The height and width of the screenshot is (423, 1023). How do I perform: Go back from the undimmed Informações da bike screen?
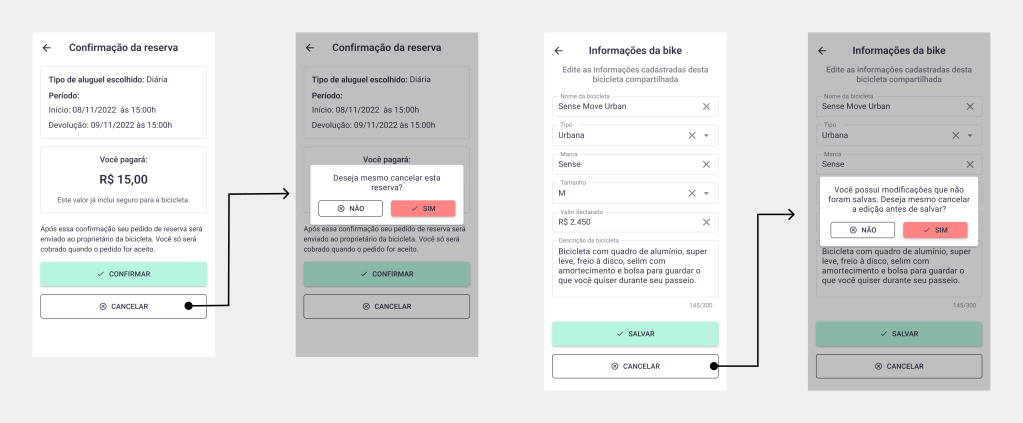pyautogui.click(x=558, y=50)
